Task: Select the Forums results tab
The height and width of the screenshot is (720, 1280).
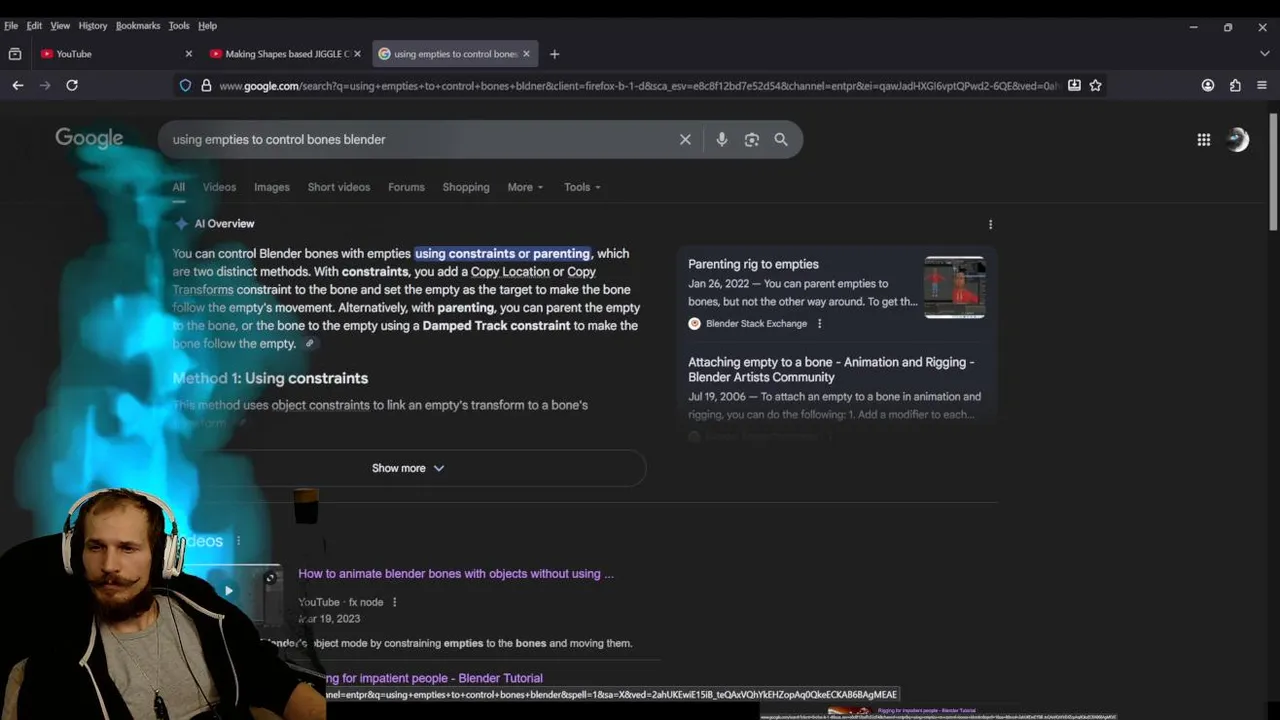Action: coord(406,187)
